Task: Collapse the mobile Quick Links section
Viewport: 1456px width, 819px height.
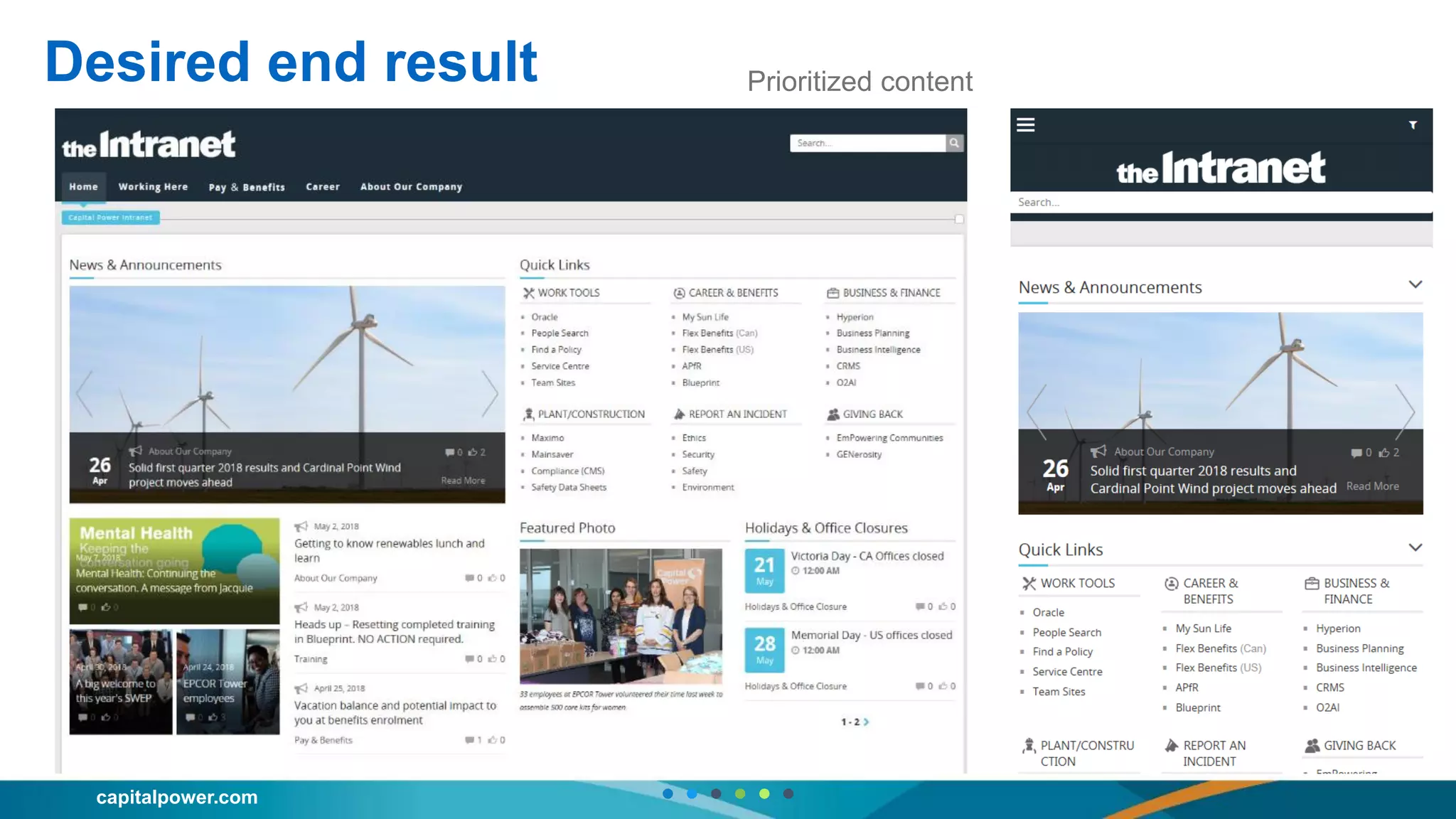Action: point(1415,547)
